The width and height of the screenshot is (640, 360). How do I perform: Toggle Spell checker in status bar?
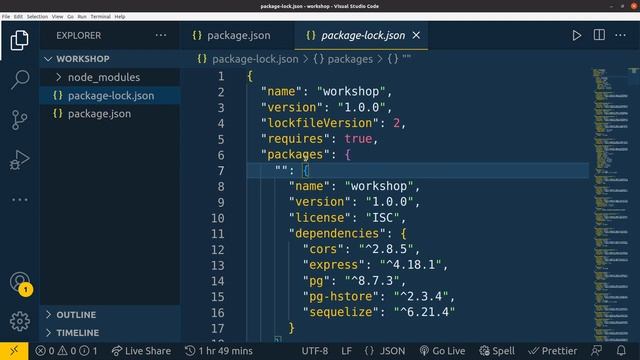(497, 351)
